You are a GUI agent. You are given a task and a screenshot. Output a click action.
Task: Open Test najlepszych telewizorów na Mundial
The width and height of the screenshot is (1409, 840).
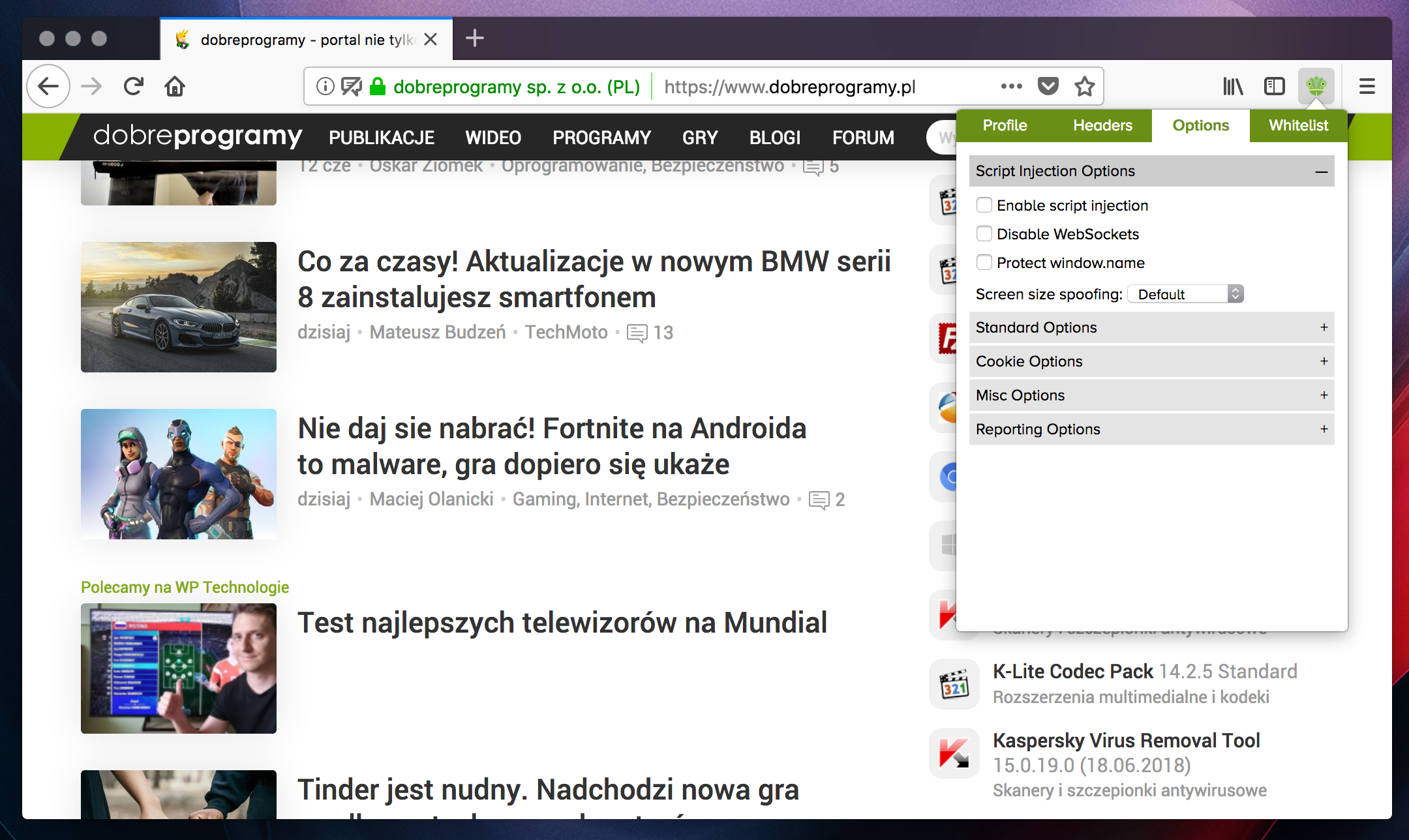coord(562,622)
